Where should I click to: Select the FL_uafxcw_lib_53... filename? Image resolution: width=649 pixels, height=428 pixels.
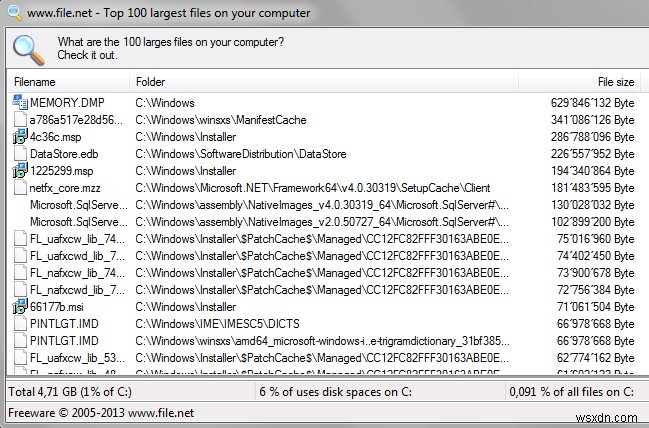coord(77,358)
